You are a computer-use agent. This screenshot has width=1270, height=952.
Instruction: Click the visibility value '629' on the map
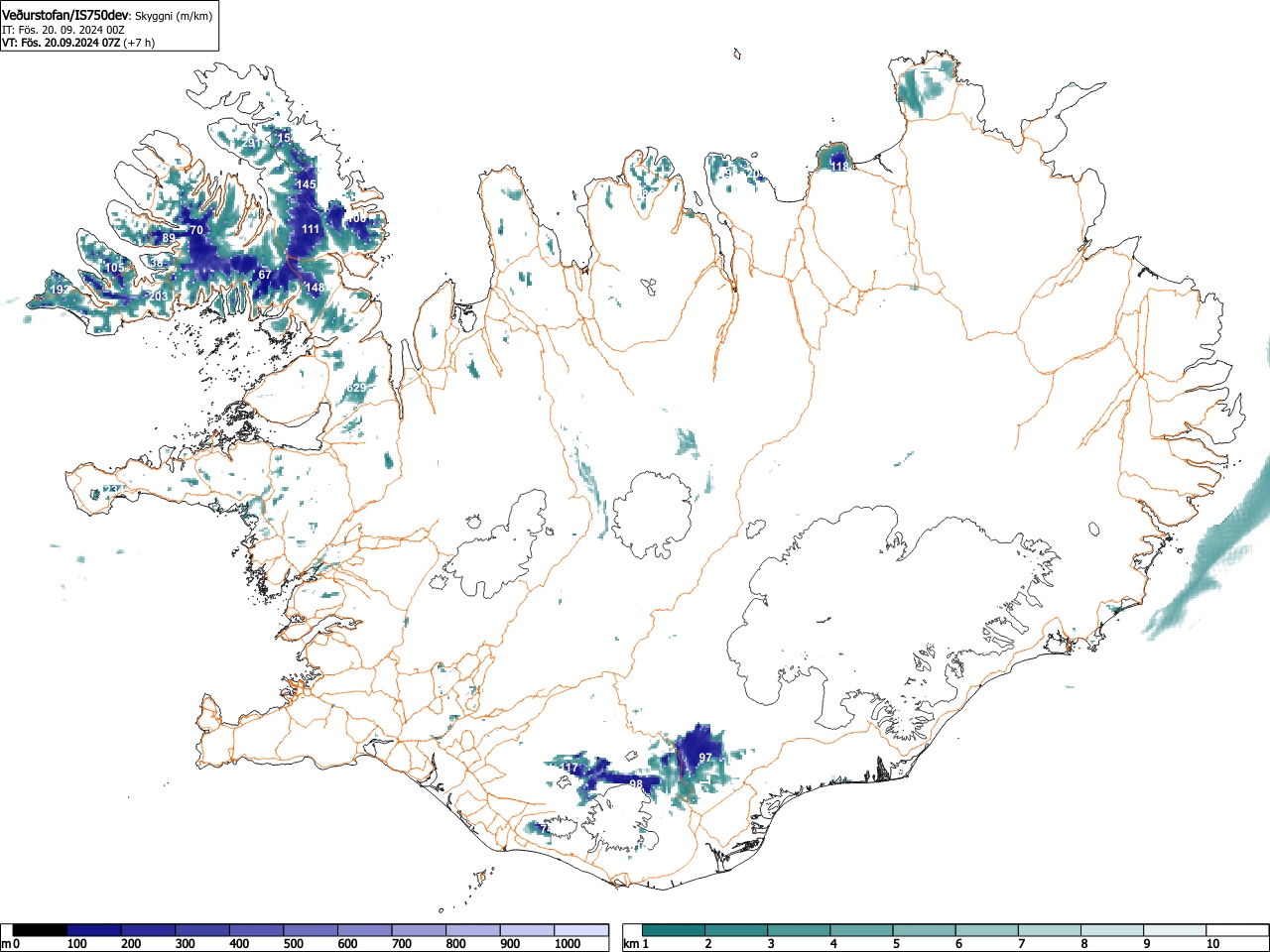pos(357,388)
